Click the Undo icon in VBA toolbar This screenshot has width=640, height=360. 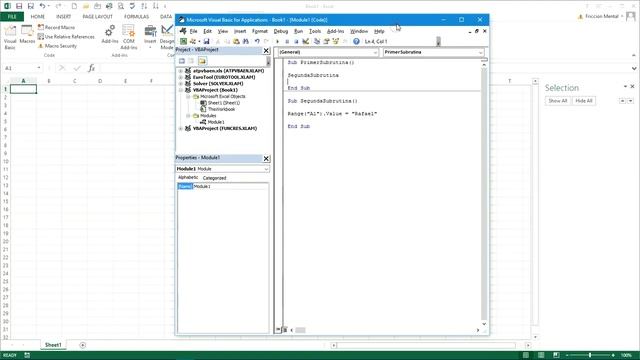[257, 41]
